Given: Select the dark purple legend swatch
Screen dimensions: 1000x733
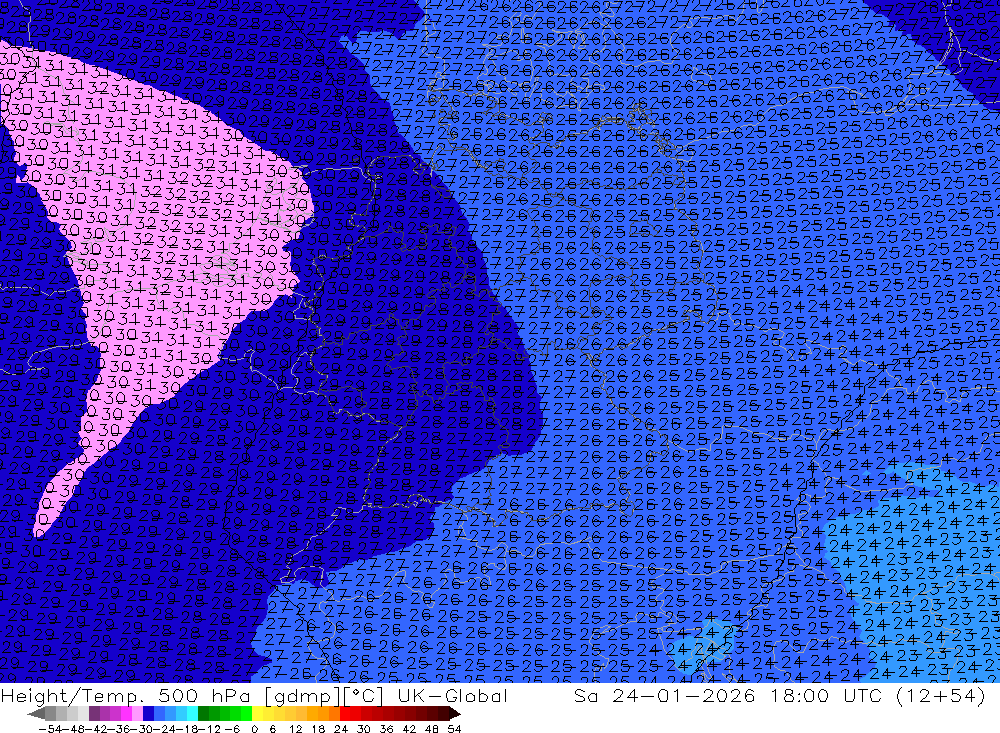Looking at the screenshot, I should coord(94,714).
